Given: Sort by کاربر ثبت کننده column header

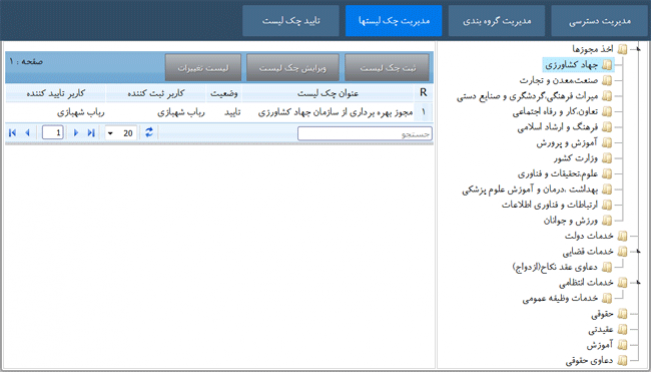Looking at the screenshot, I should [x=156, y=93].
